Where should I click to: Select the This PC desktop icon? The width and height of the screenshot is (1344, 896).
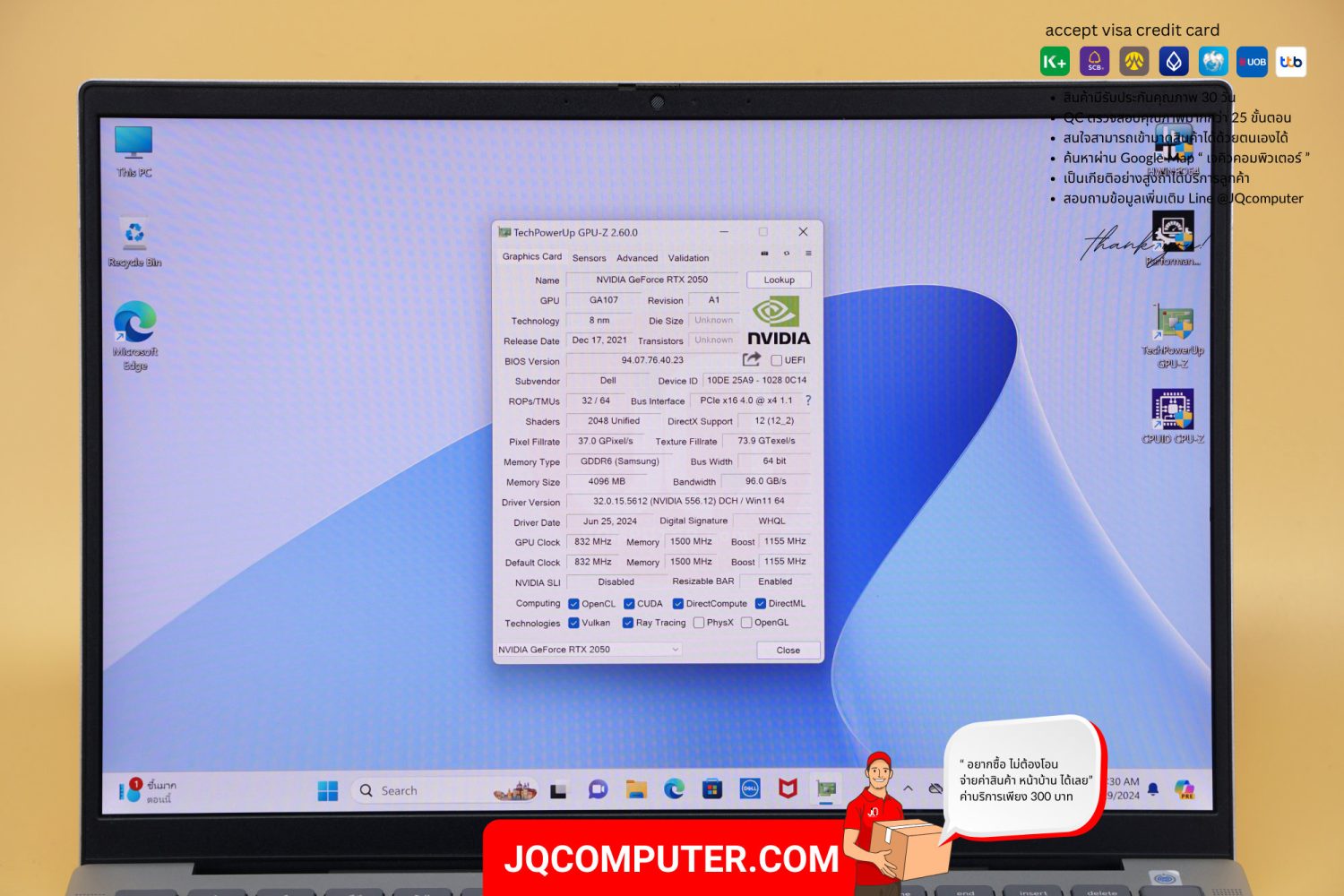(x=134, y=151)
